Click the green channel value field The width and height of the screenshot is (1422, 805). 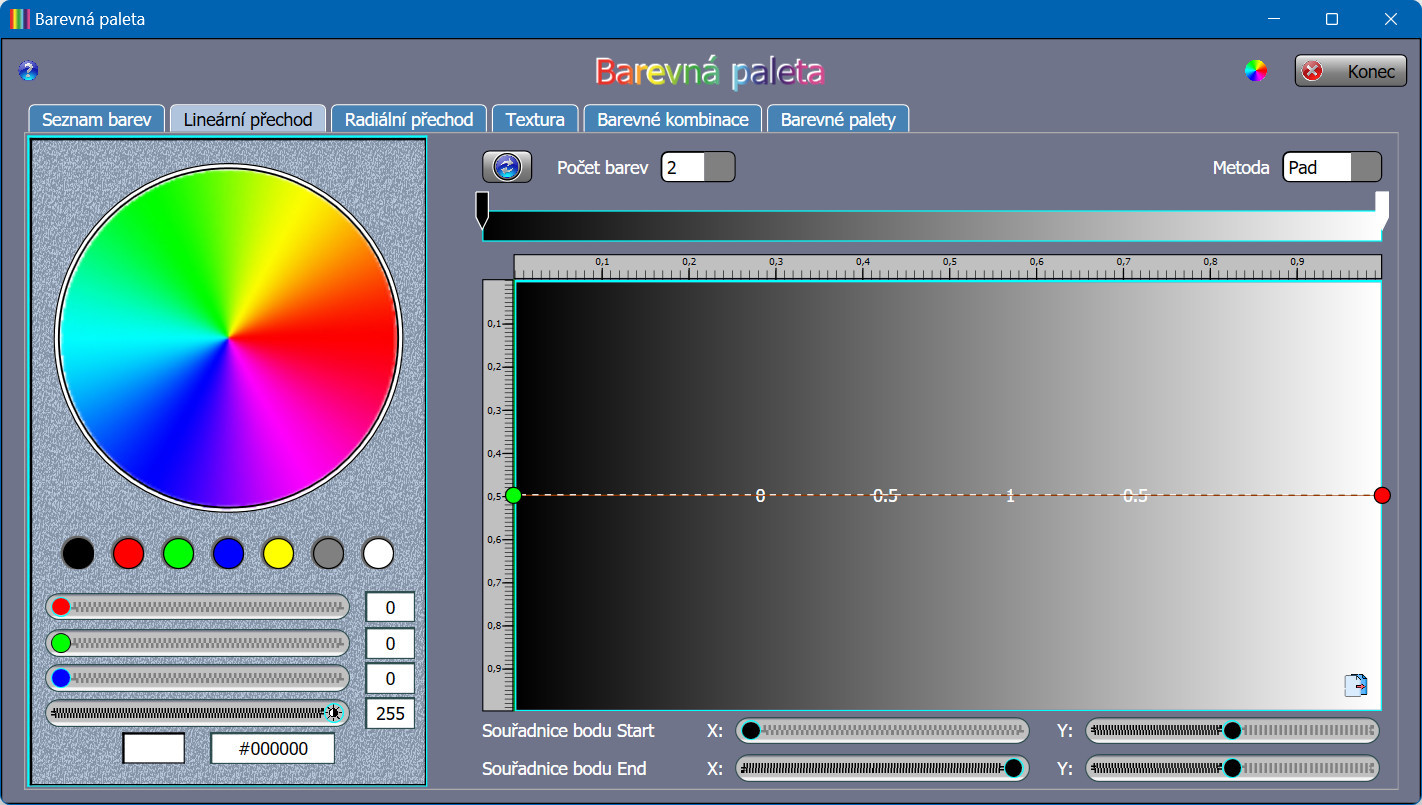click(390, 643)
